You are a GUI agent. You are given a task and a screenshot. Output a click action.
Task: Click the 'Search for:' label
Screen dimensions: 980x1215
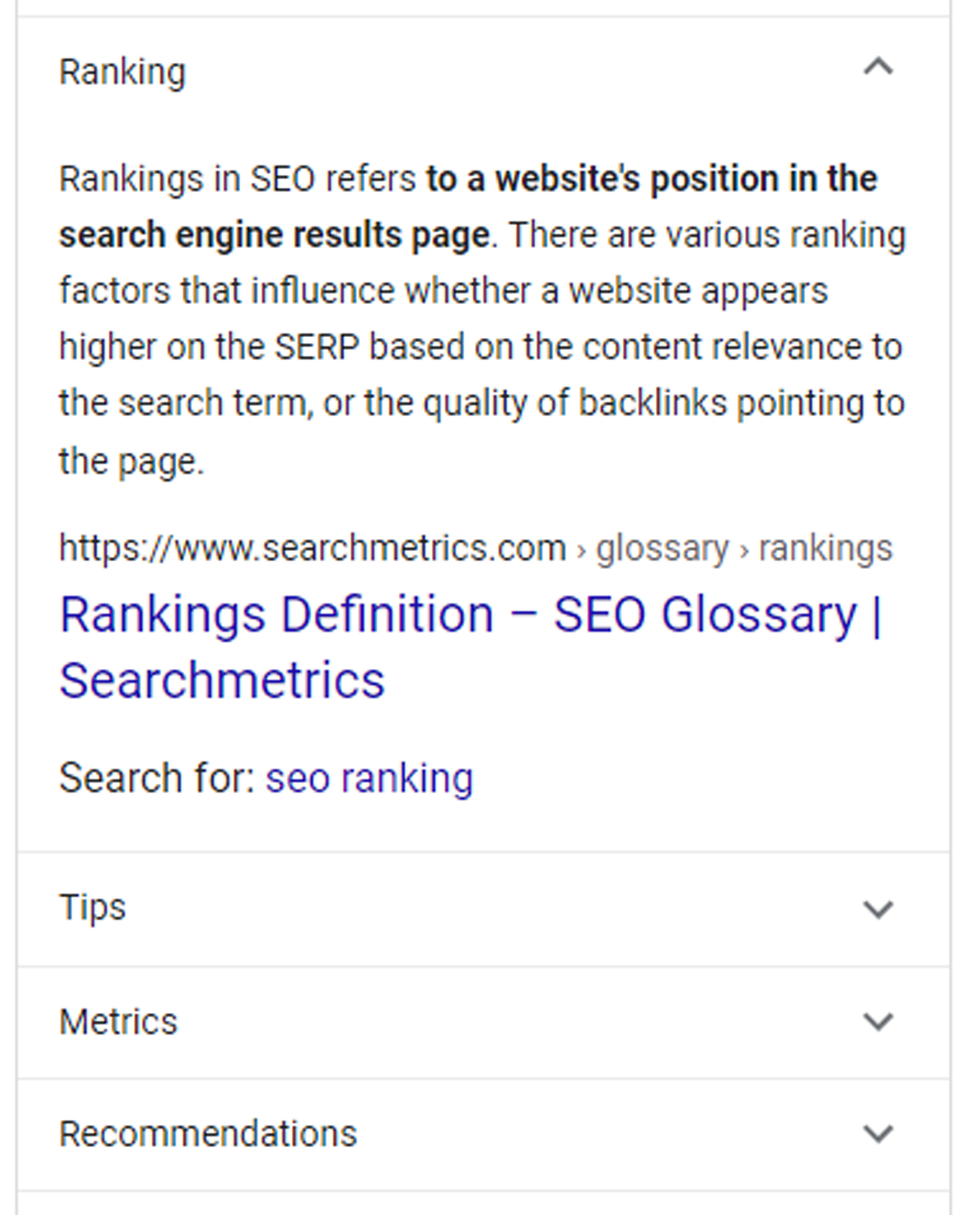tap(157, 778)
